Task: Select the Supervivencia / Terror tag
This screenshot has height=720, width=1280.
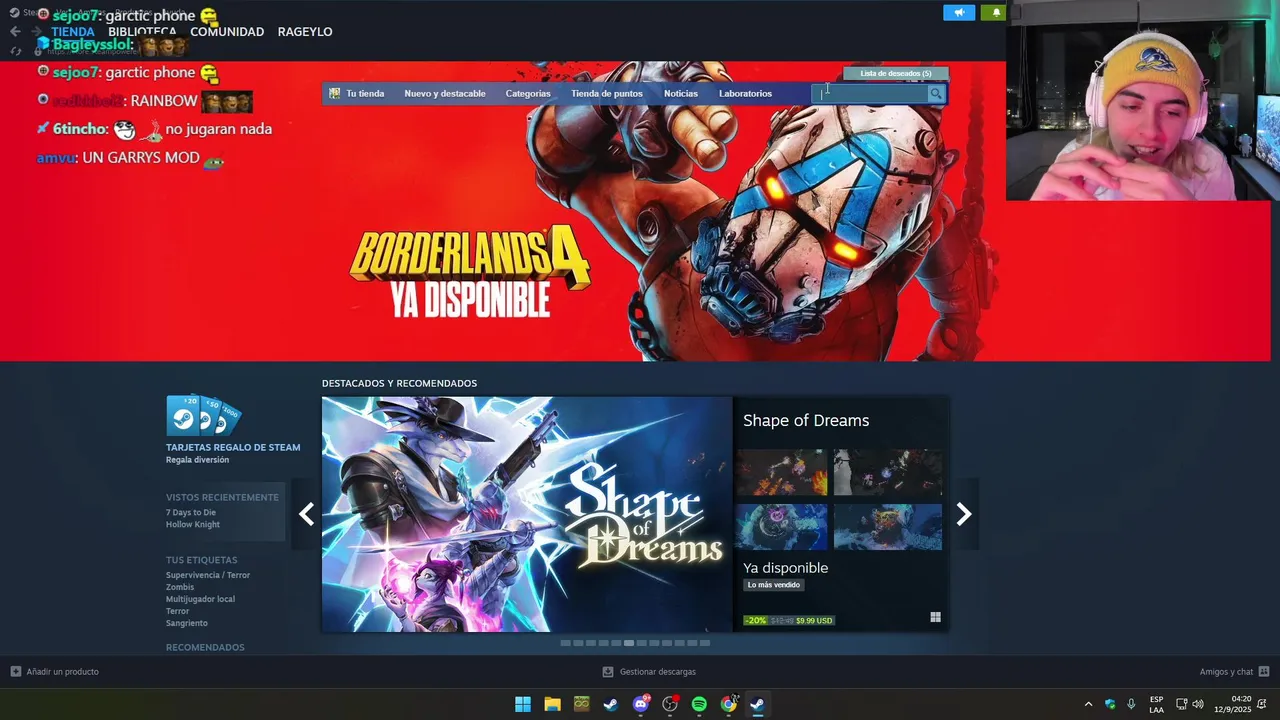Action: (x=208, y=575)
